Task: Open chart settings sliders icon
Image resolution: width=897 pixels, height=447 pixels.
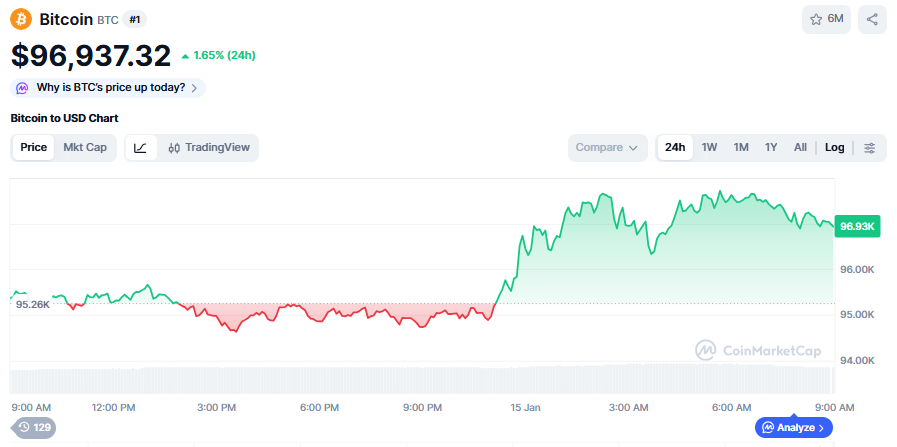Action: click(870, 148)
